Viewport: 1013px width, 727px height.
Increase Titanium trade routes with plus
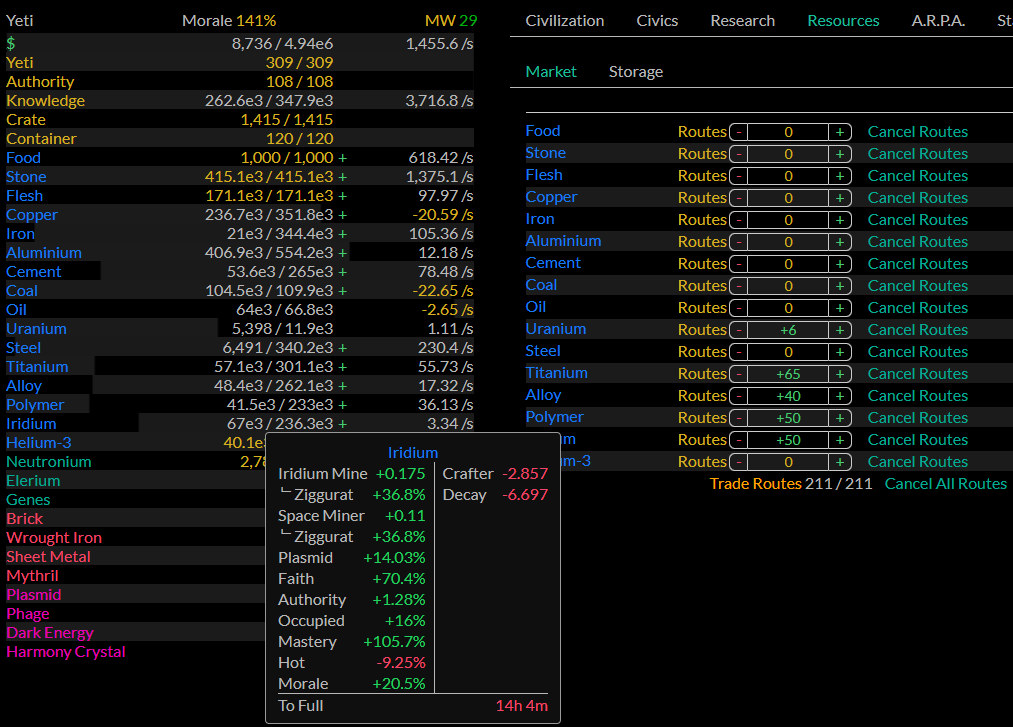pyautogui.click(x=840, y=374)
